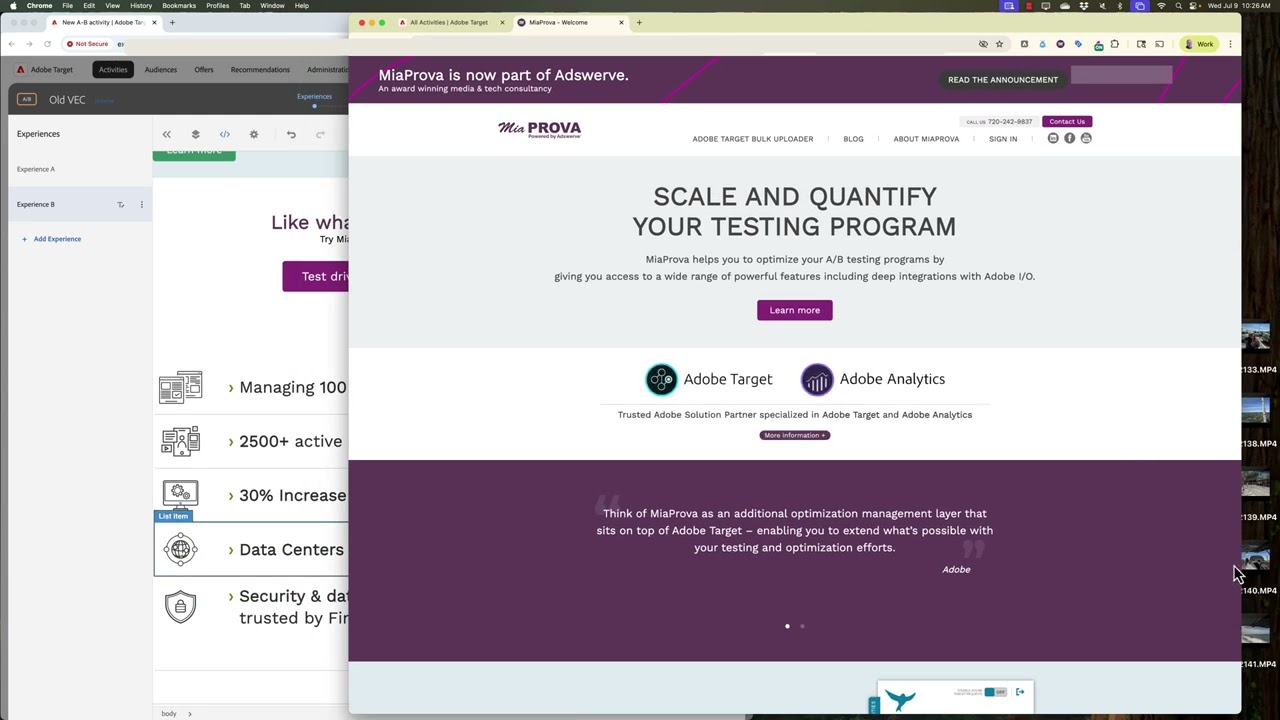Click READ THE ANNOUNCEMENT button
The width and height of the screenshot is (1280, 720).
pos(1003,80)
